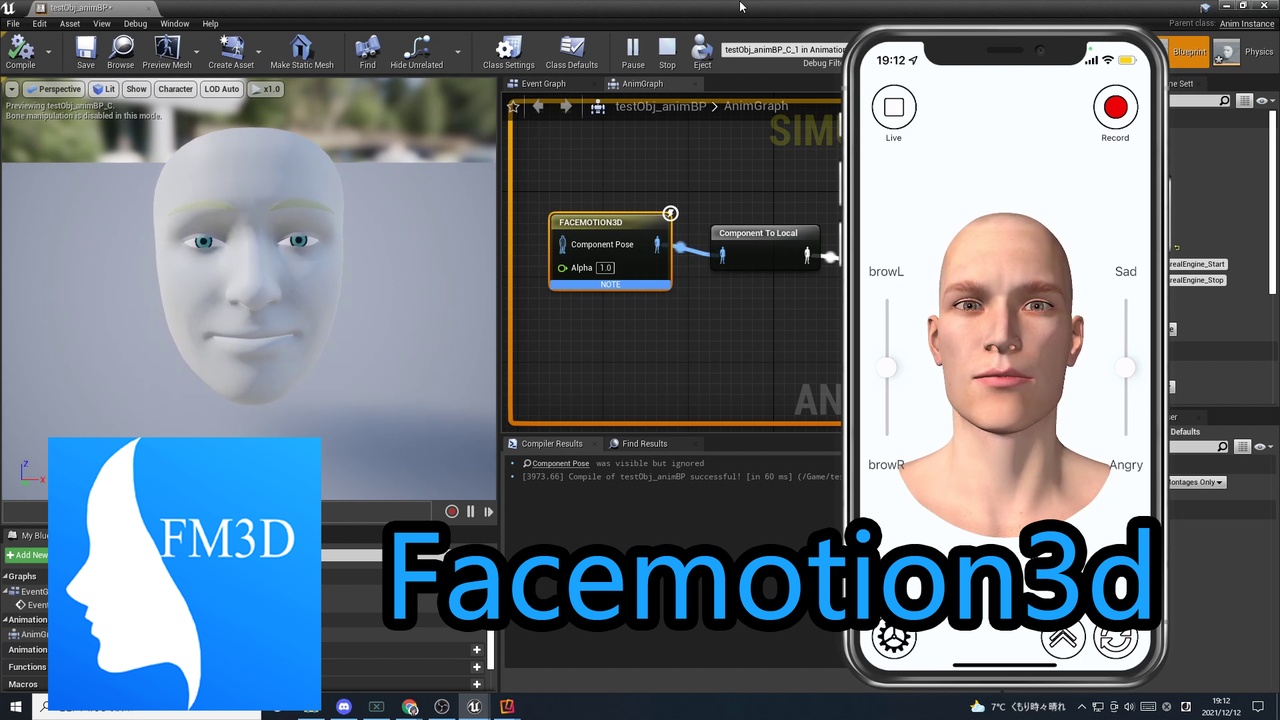
Task: Open Class Settings
Action: tap(508, 52)
